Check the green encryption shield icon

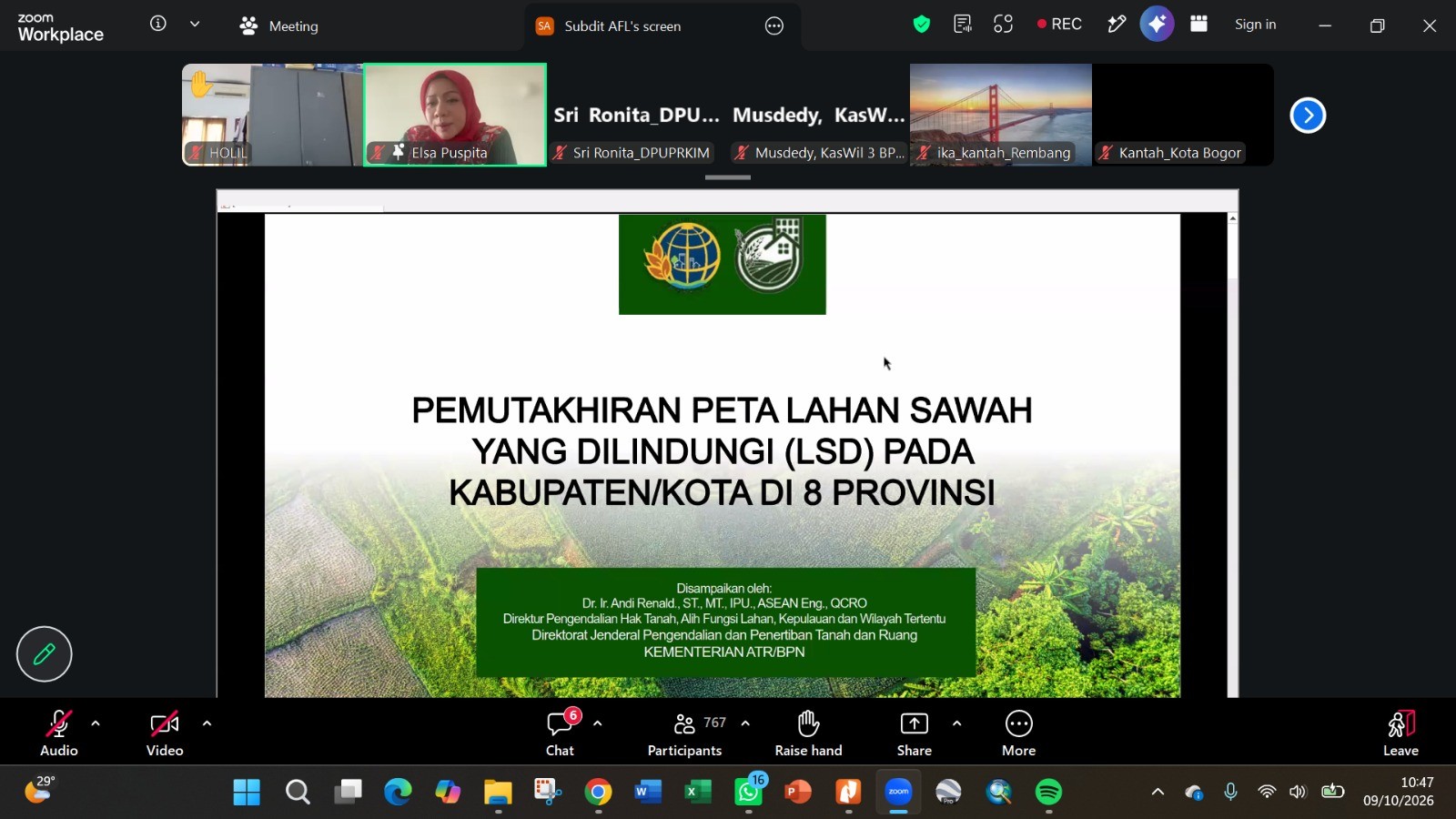[922, 25]
